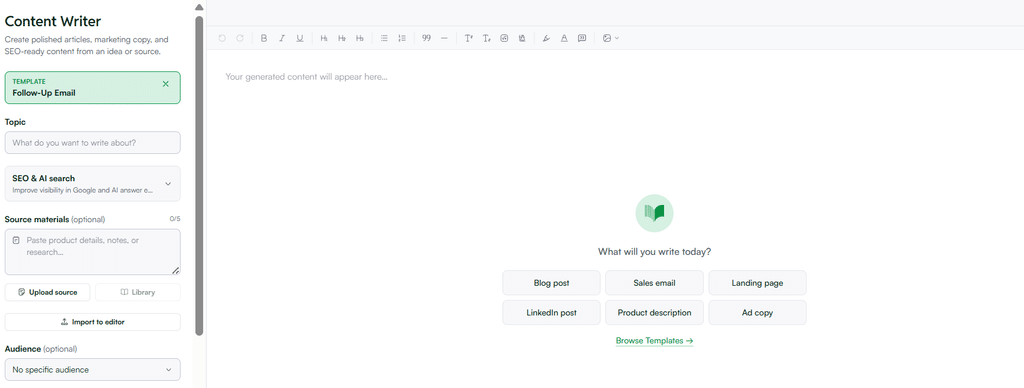Select the highlighter tool
Viewport: 1024px width, 388px height.
click(x=546, y=39)
